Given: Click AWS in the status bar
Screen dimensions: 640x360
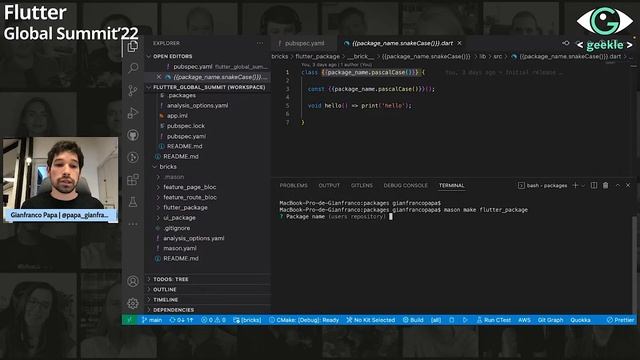Looking at the screenshot, I should coord(524,320).
